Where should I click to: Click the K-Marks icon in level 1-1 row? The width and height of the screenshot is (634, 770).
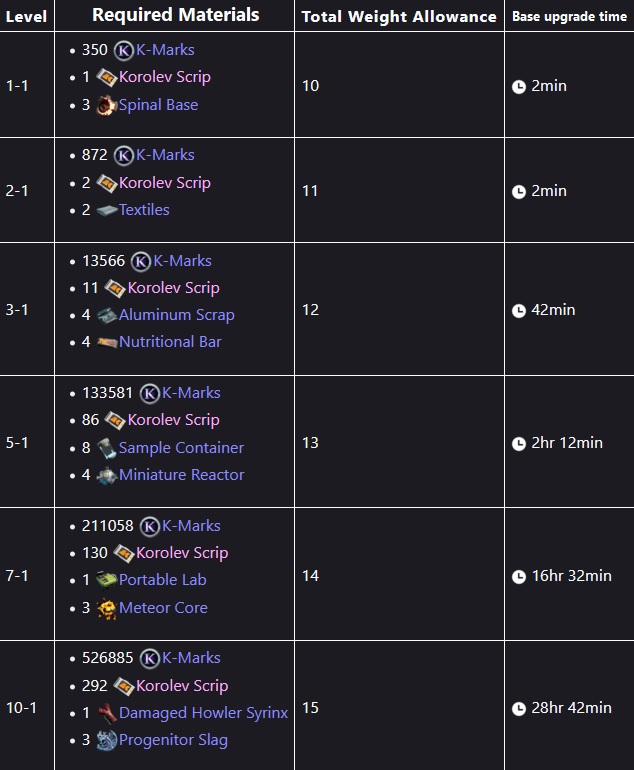[x=124, y=50]
